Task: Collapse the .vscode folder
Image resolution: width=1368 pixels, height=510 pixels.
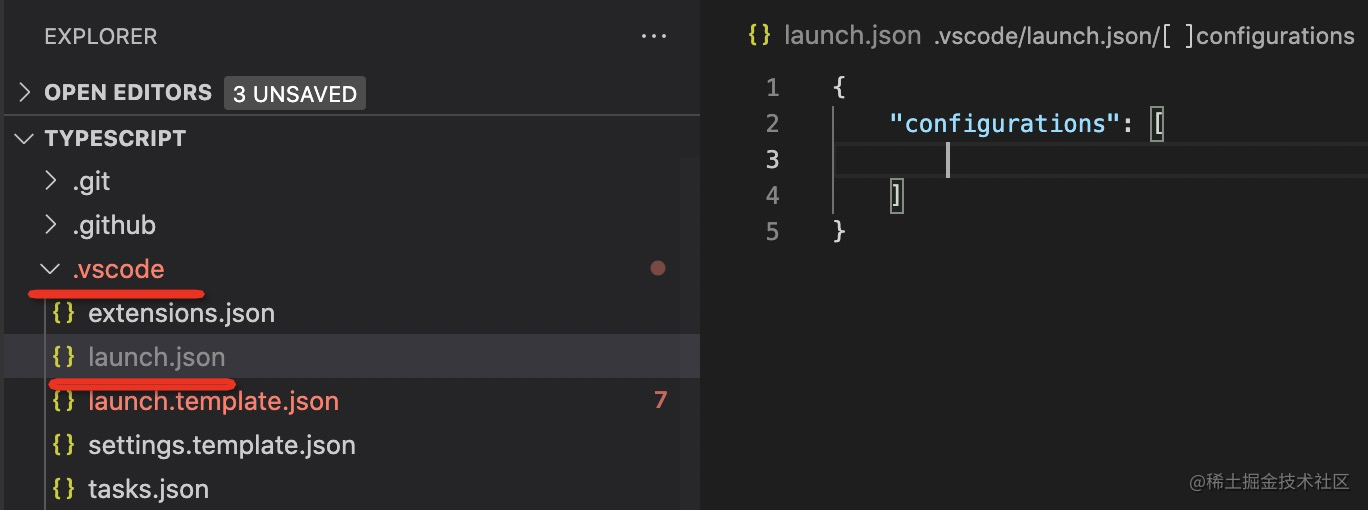Action: 48,270
